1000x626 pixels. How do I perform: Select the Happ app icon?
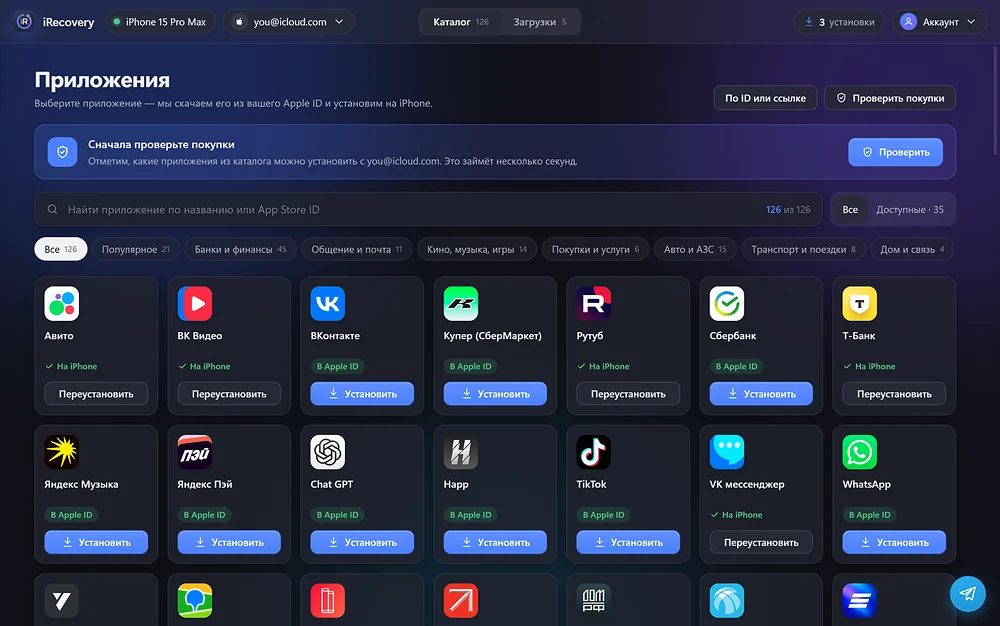[460, 452]
